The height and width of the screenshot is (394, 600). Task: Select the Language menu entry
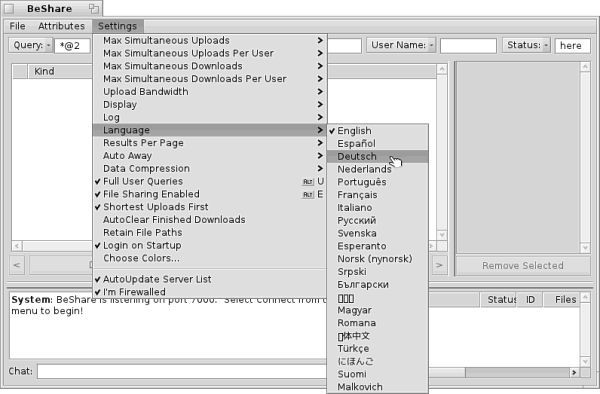point(210,130)
